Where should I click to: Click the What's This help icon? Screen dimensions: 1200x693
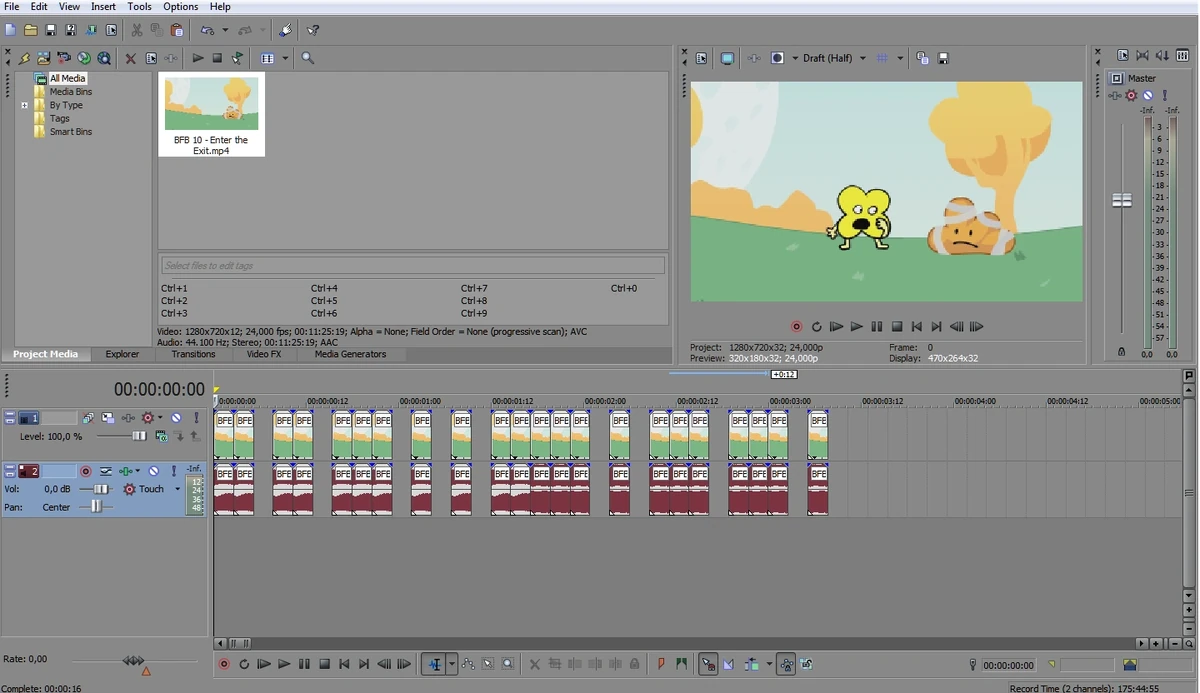coord(313,30)
